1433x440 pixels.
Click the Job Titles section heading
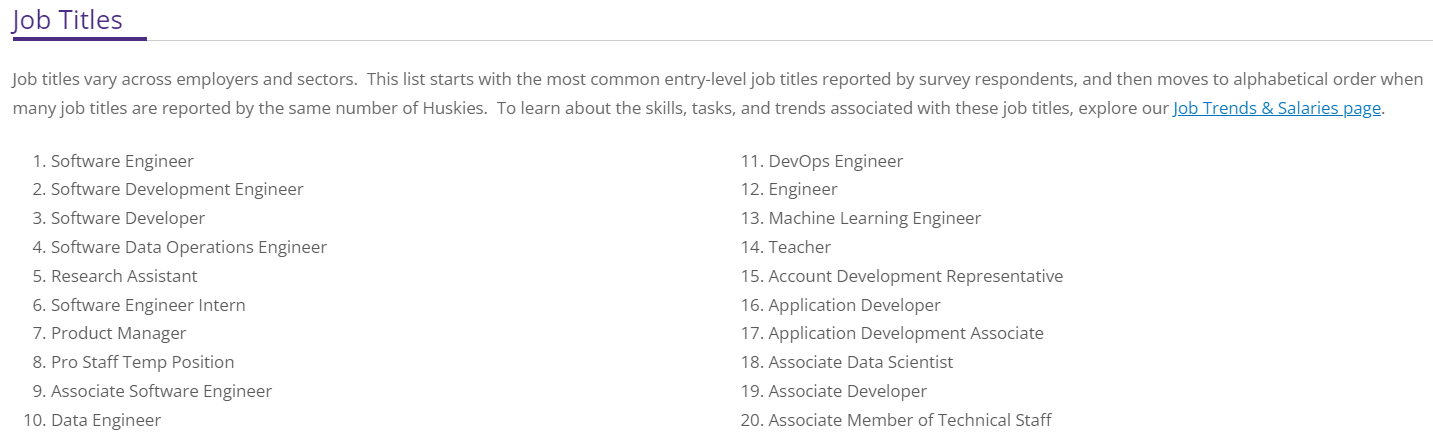(67, 19)
